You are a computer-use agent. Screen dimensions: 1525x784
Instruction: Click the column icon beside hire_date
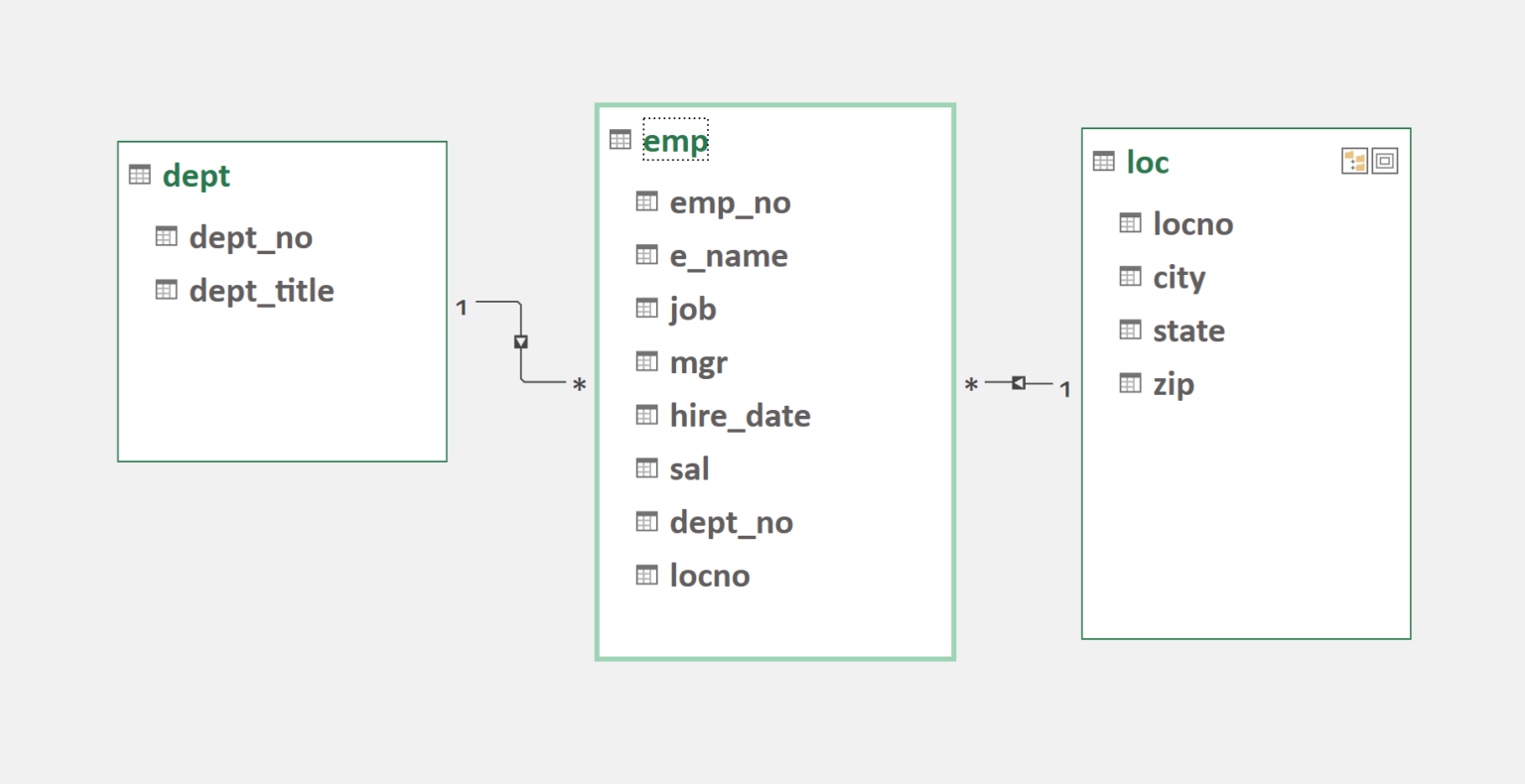[647, 414]
